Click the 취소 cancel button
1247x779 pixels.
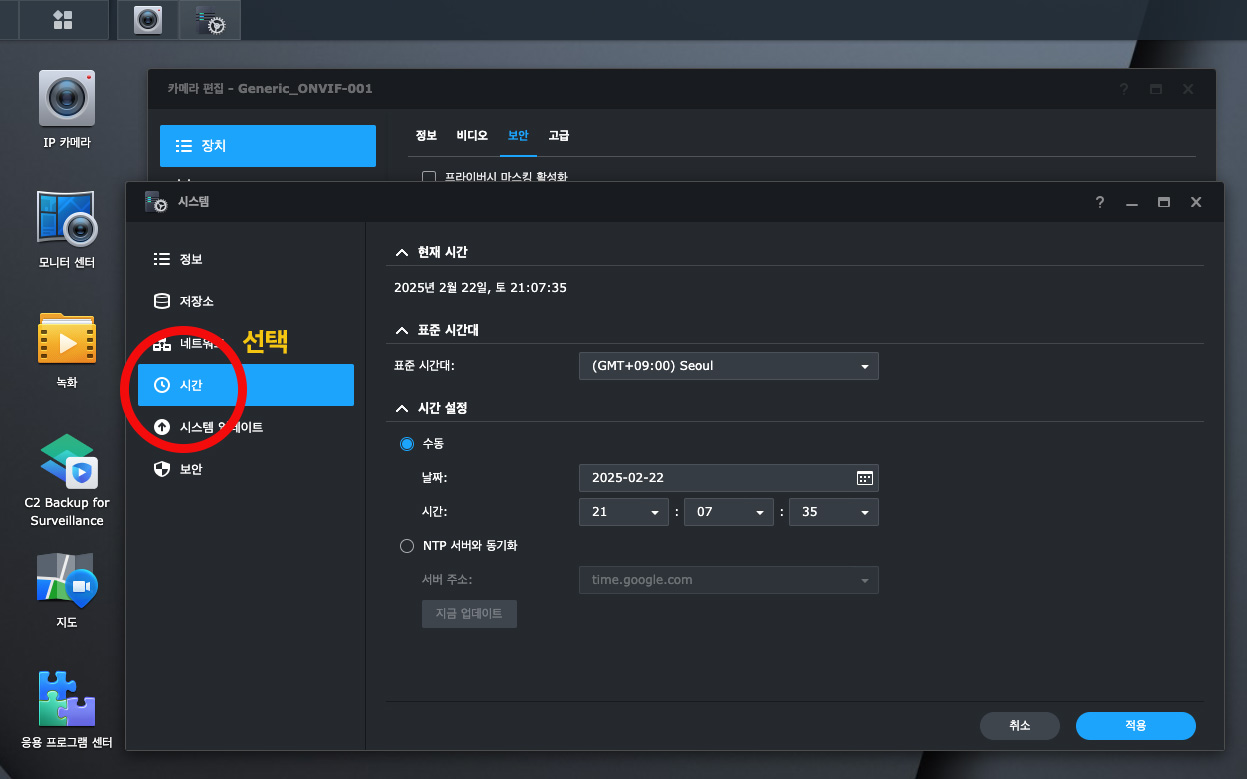1019,725
